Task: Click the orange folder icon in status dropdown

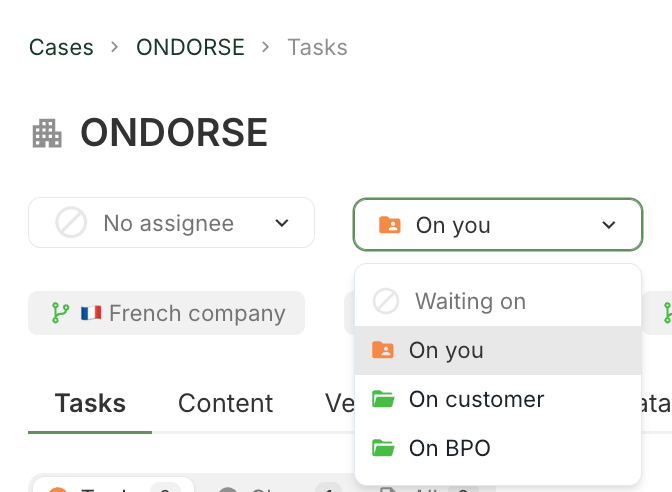Action: [390, 225]
